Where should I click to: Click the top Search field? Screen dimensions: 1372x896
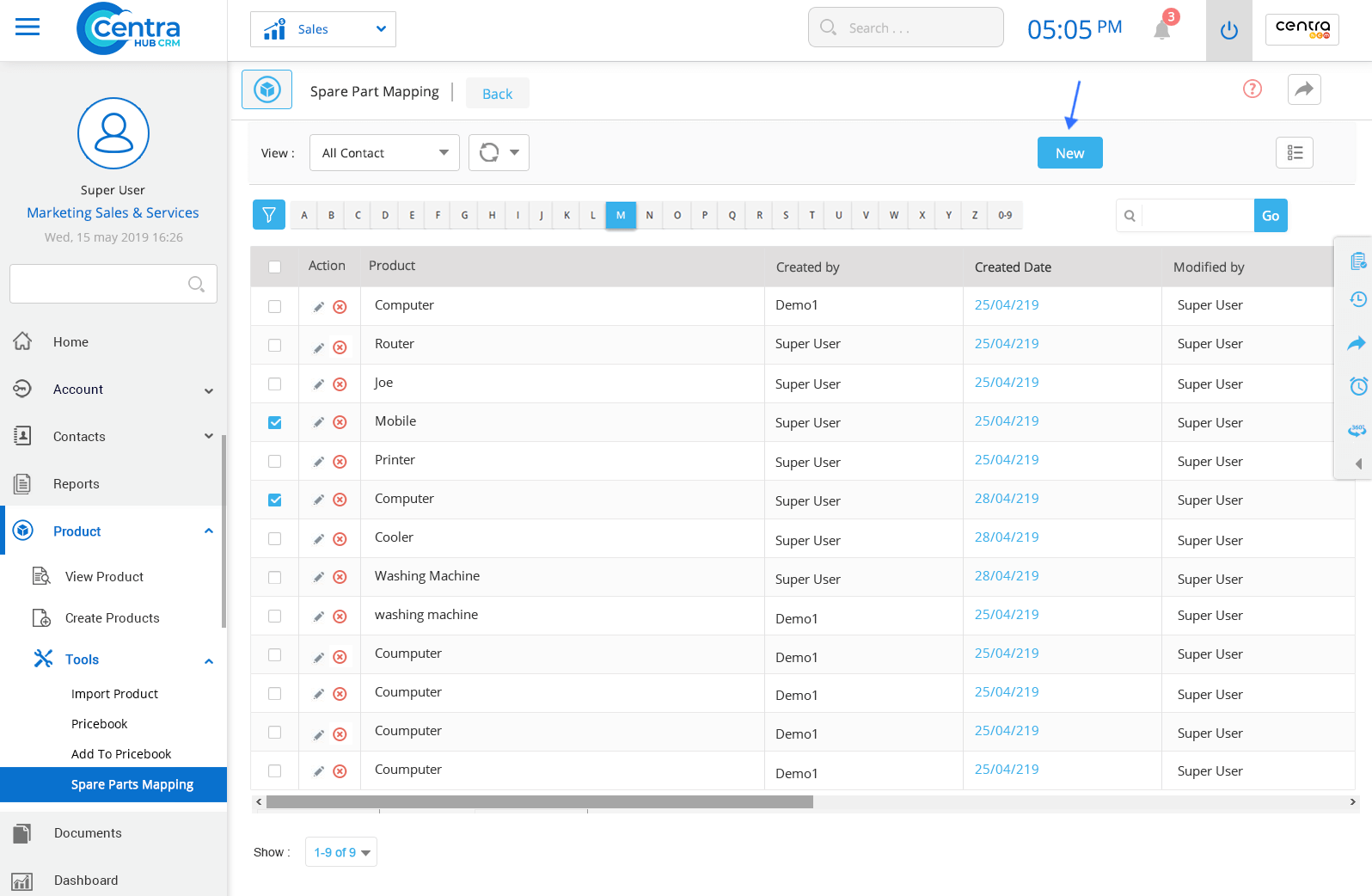[906, 28]
